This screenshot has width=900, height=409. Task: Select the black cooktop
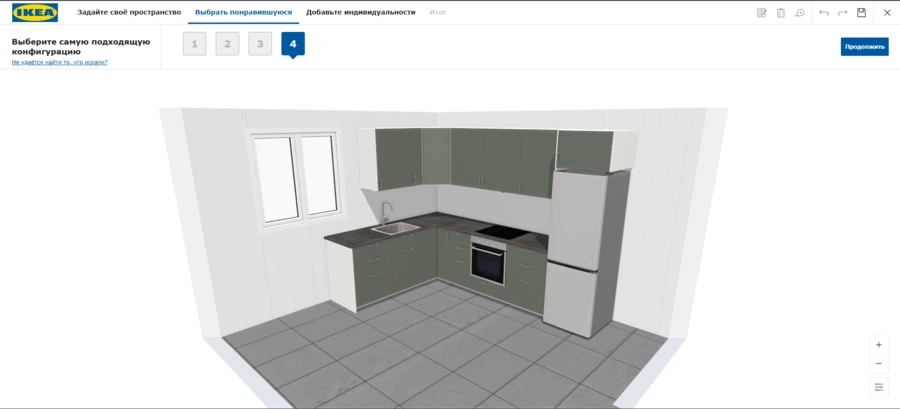point(502,232)
